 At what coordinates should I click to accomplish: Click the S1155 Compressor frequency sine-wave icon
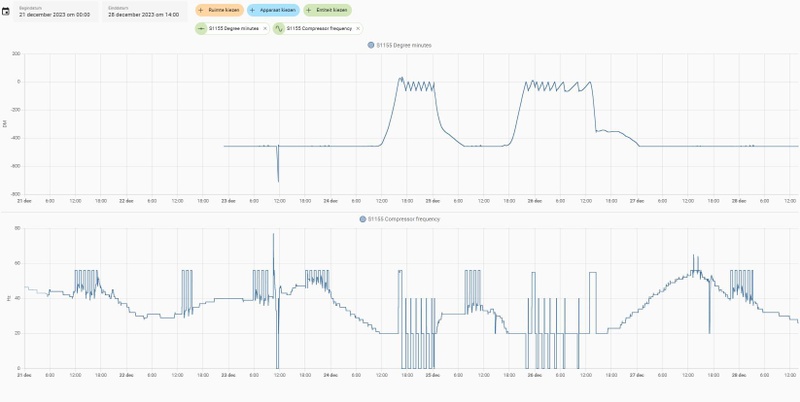pos(279,29)
